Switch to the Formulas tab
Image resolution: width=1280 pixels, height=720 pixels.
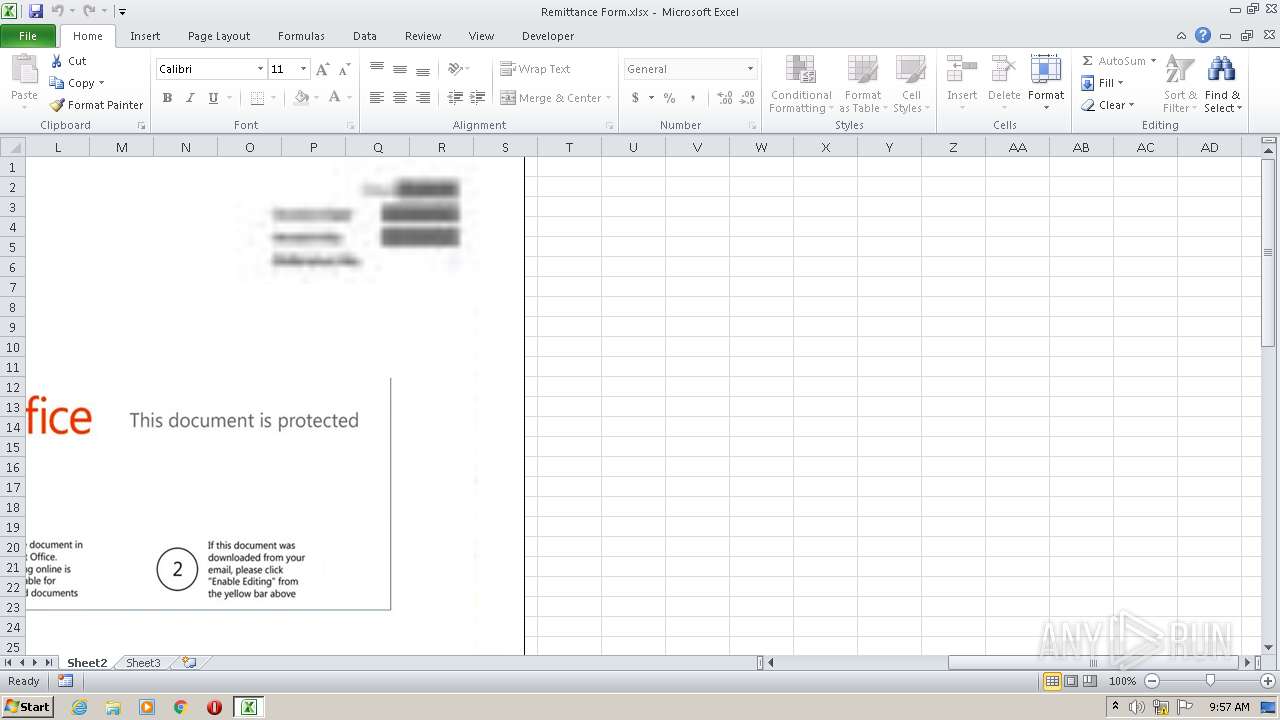click(x=301, y=36)
